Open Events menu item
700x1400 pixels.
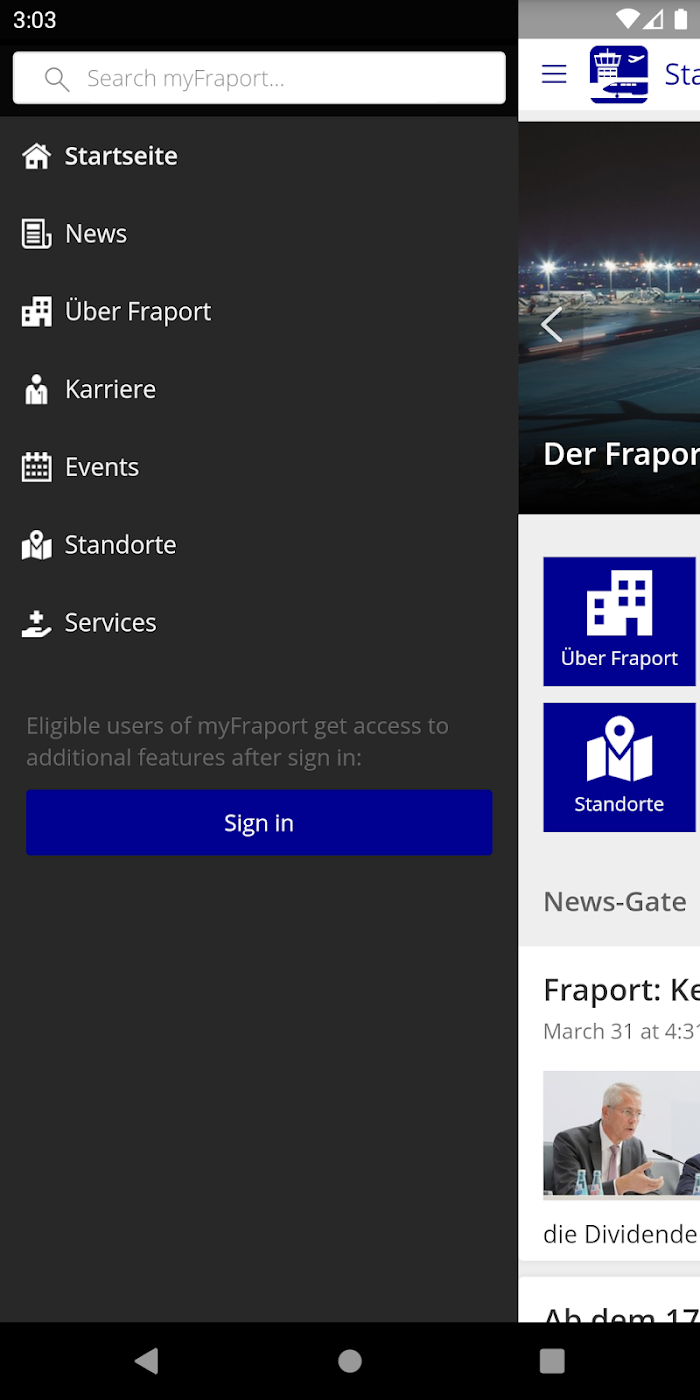point(259,467)
